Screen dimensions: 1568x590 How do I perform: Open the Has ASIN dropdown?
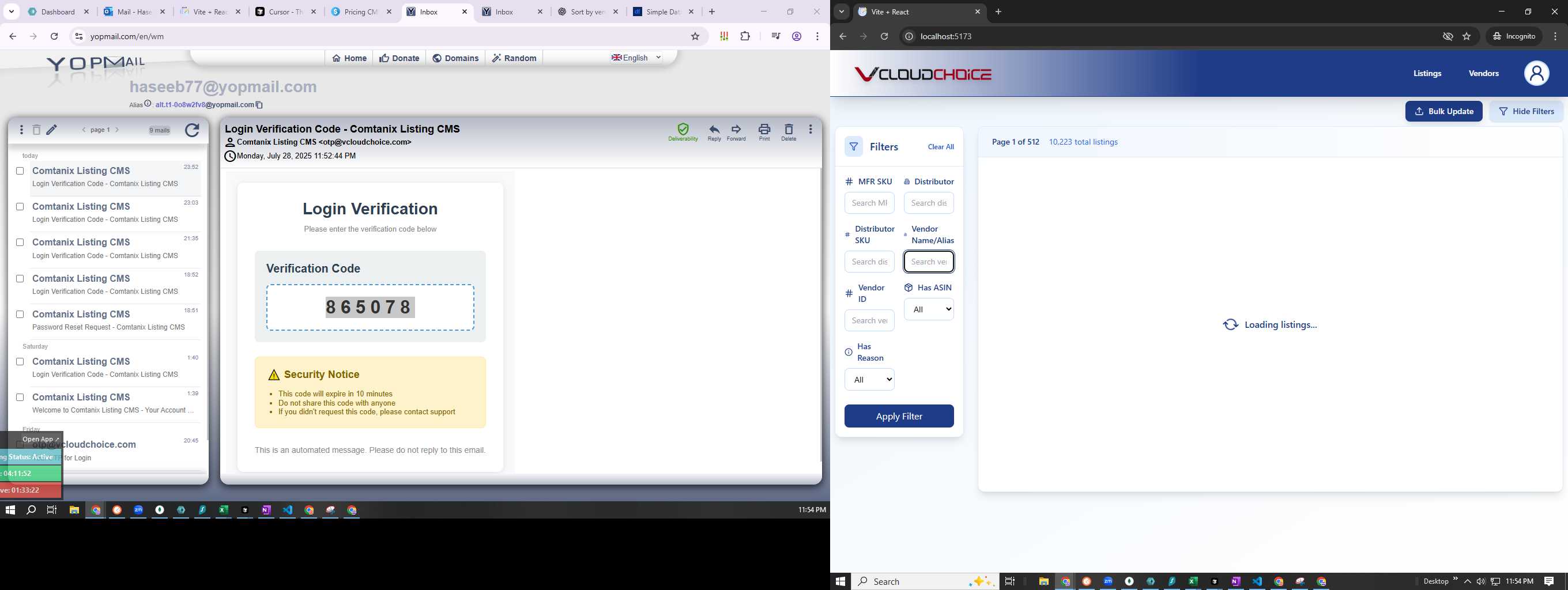[929, 309]
